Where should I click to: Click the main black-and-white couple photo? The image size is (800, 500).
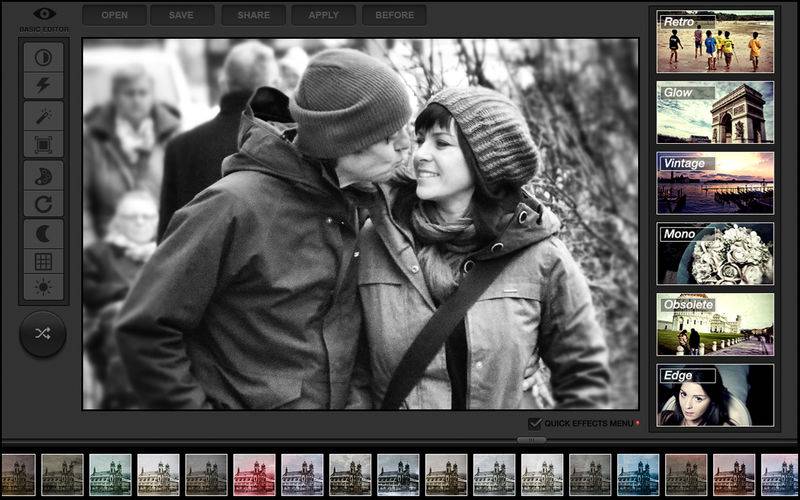360,224
